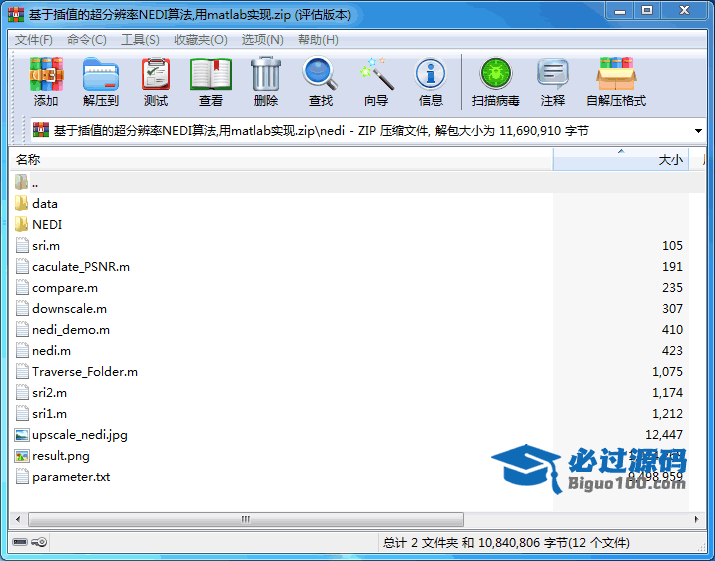Image resolution: width=715 pixels, height=561 pixels.
Task: Open the Help (帮助) menu
Action: click(x=318, y=40)
